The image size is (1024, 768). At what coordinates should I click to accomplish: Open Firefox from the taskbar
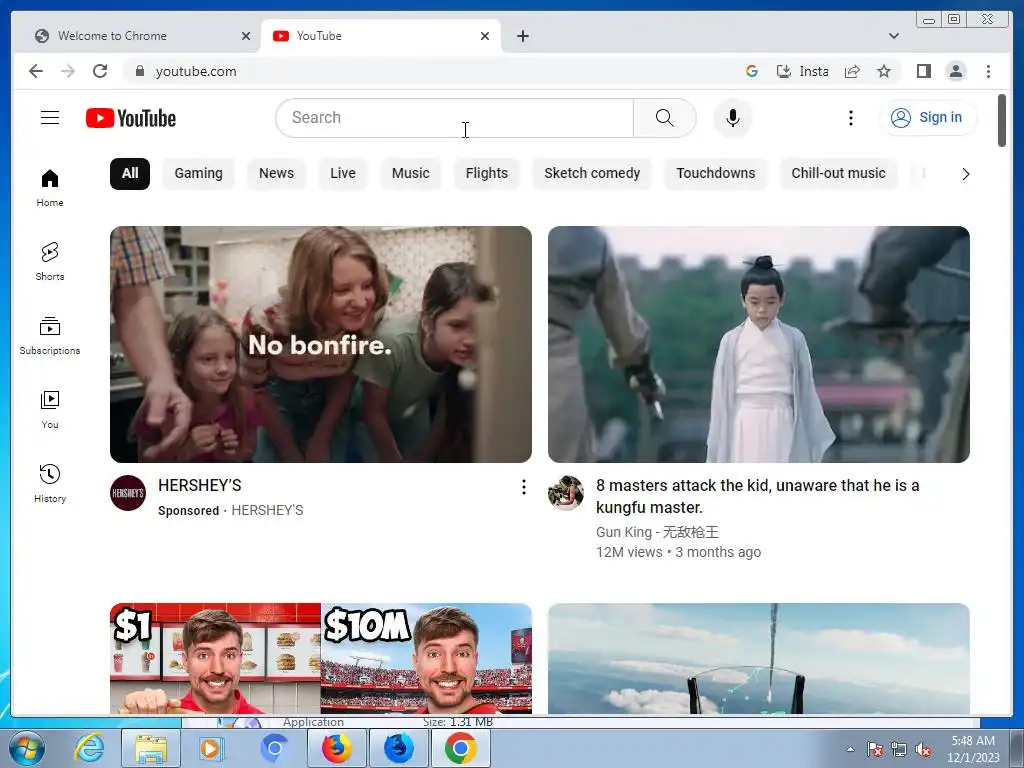click(x=336, y=748)
